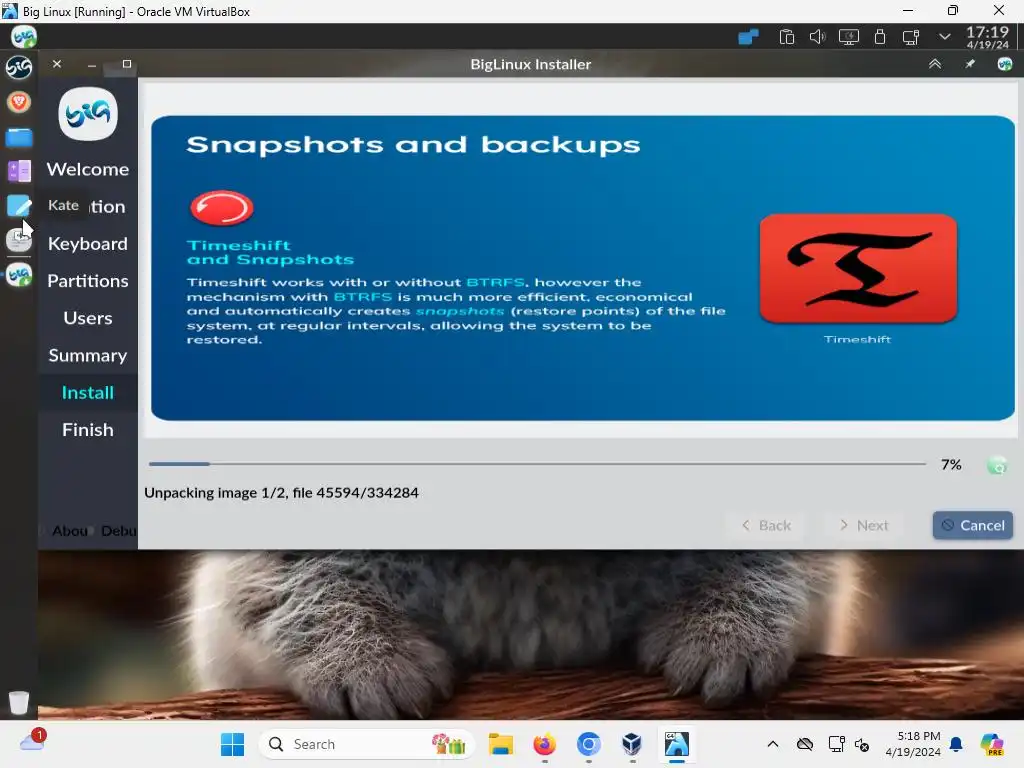
Task: Open the Debug button in installer sidebar
Action: coord(118,531)
